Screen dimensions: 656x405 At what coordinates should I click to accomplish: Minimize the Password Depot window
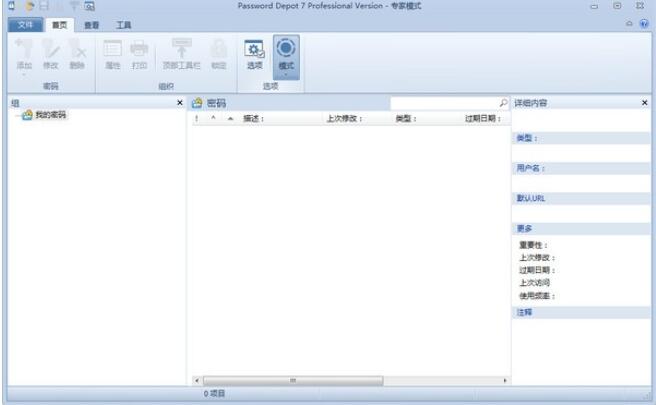pos(594,6)
